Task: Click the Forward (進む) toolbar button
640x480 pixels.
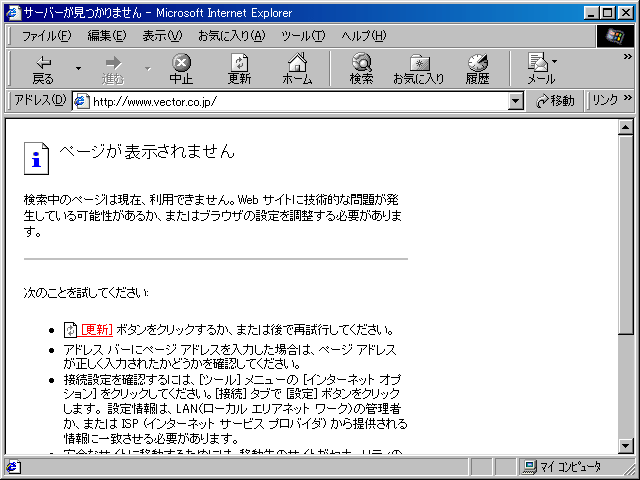Action: [x=113, y=69]
